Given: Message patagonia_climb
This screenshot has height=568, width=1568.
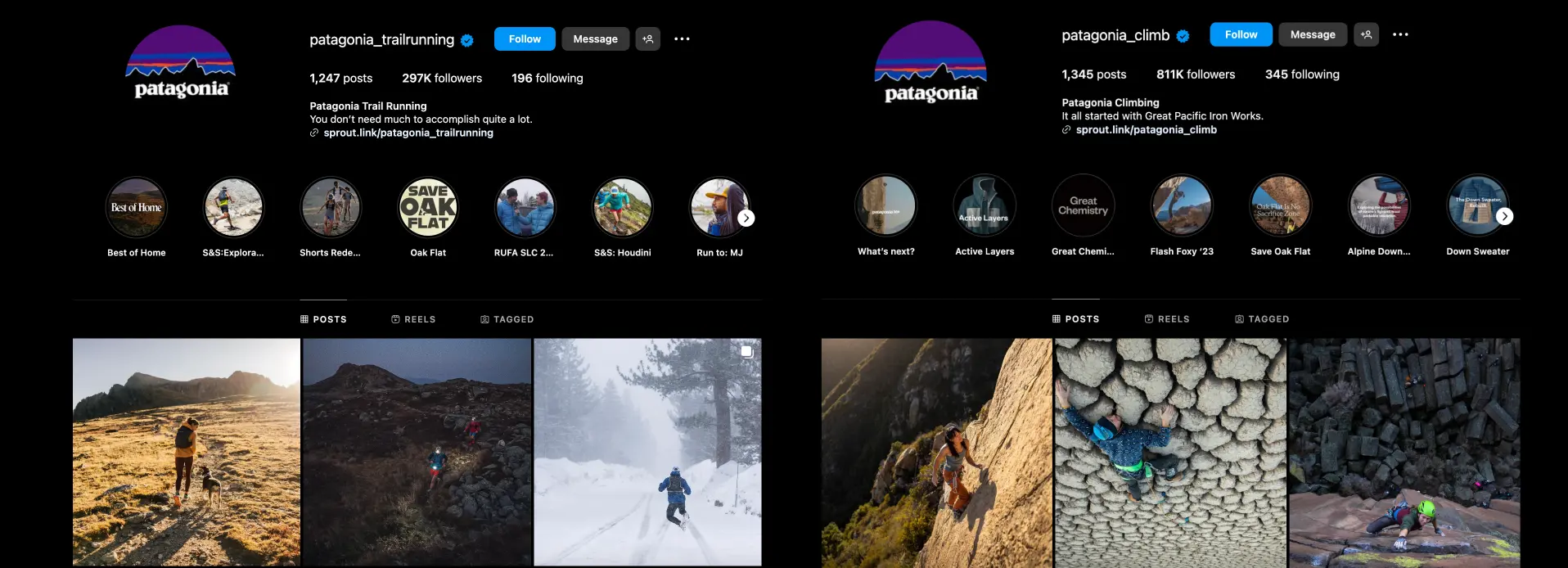Looking at the screenshot, I should [1313, 34].
